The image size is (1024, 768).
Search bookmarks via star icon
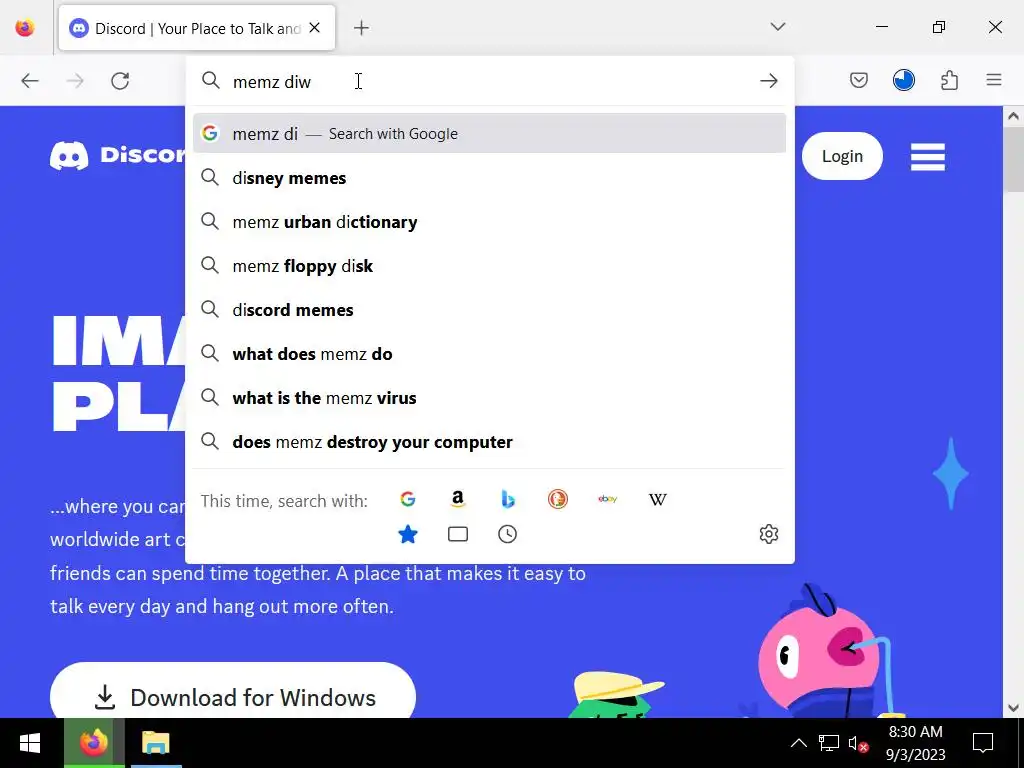point(408,534)
